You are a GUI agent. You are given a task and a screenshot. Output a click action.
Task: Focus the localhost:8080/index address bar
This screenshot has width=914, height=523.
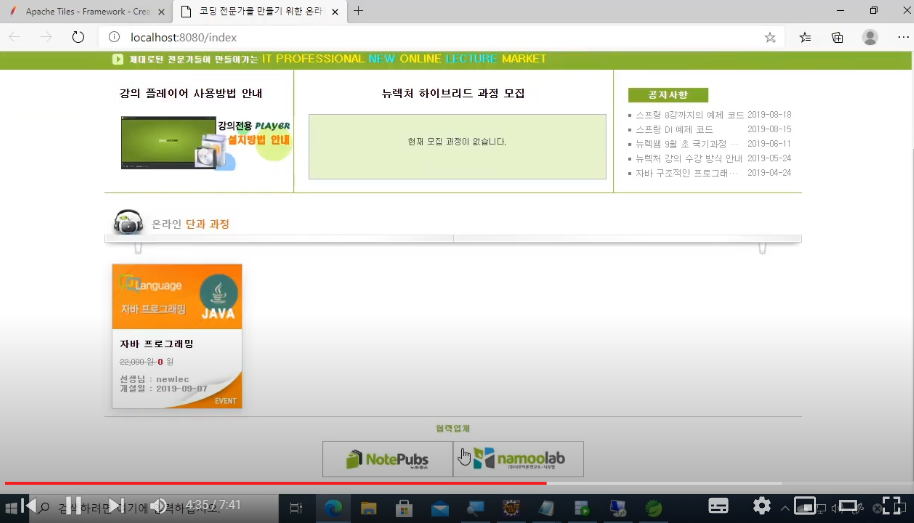183,37
